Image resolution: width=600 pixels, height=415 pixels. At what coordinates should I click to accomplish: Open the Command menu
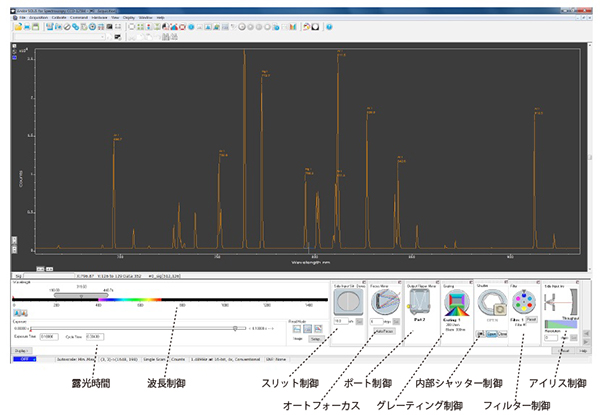pyautogui.click(x=79, y=18)
